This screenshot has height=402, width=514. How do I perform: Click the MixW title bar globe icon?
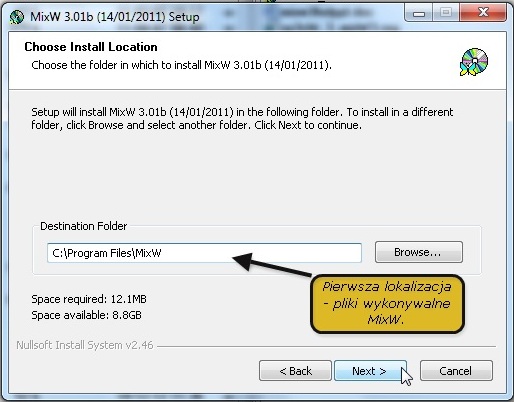tap(17, 17)
